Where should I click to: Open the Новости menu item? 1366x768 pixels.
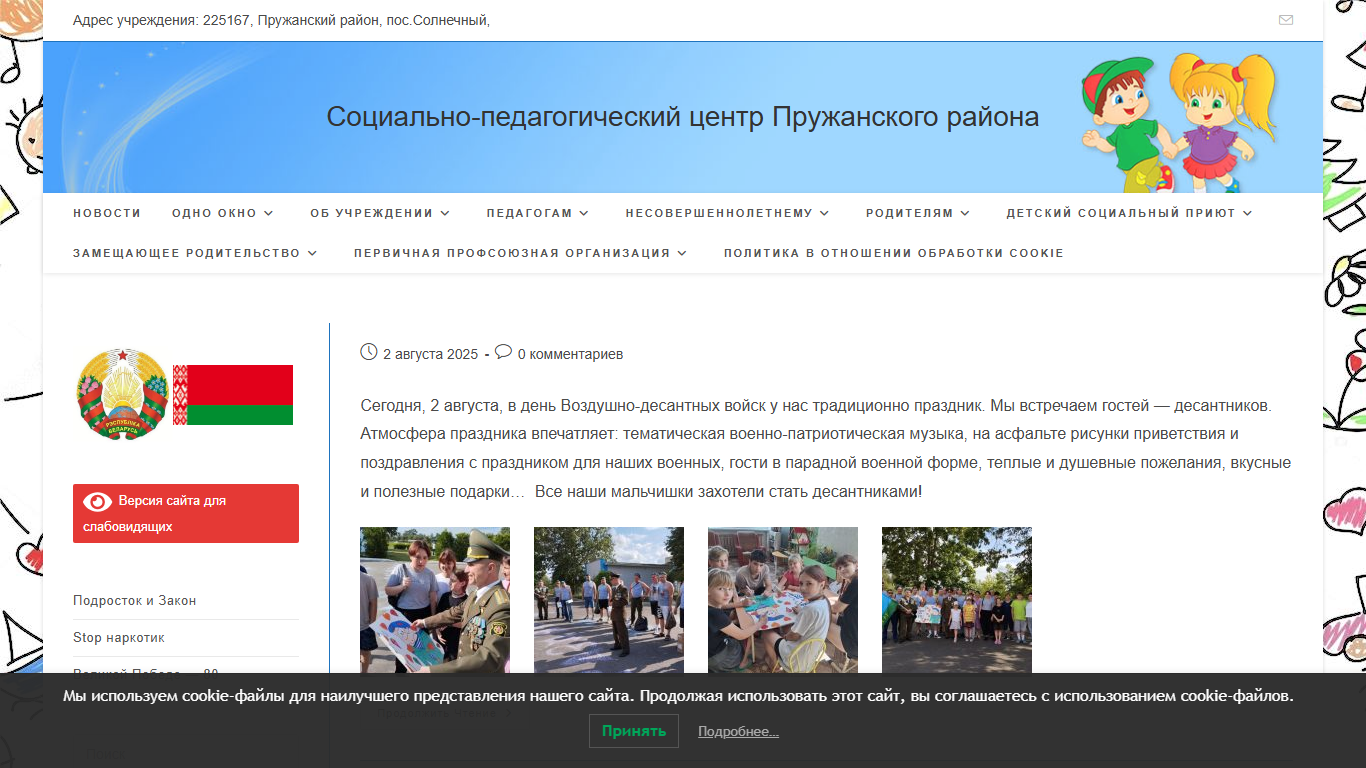[107, 213]
